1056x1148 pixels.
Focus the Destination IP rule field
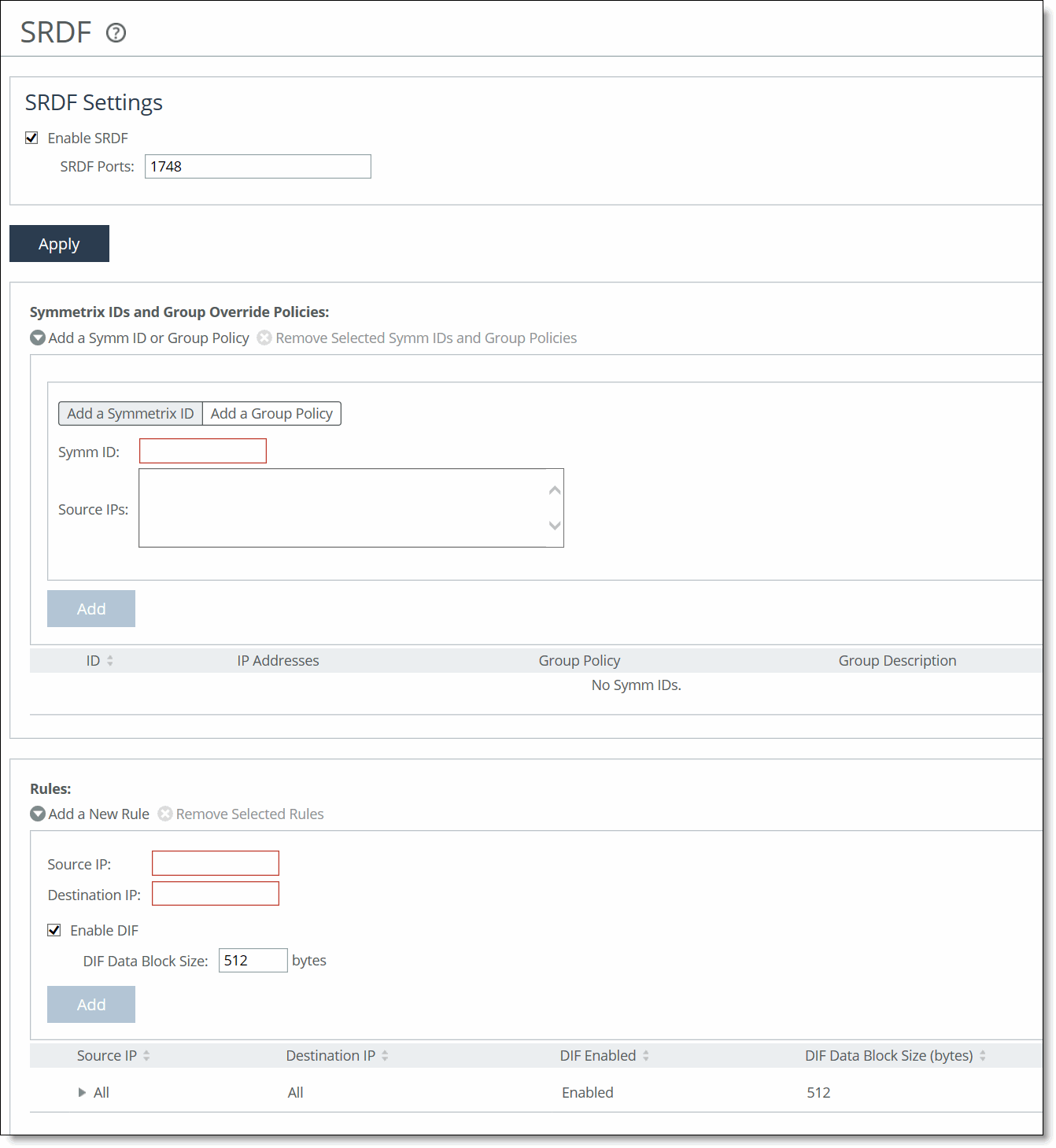(216, 894)
